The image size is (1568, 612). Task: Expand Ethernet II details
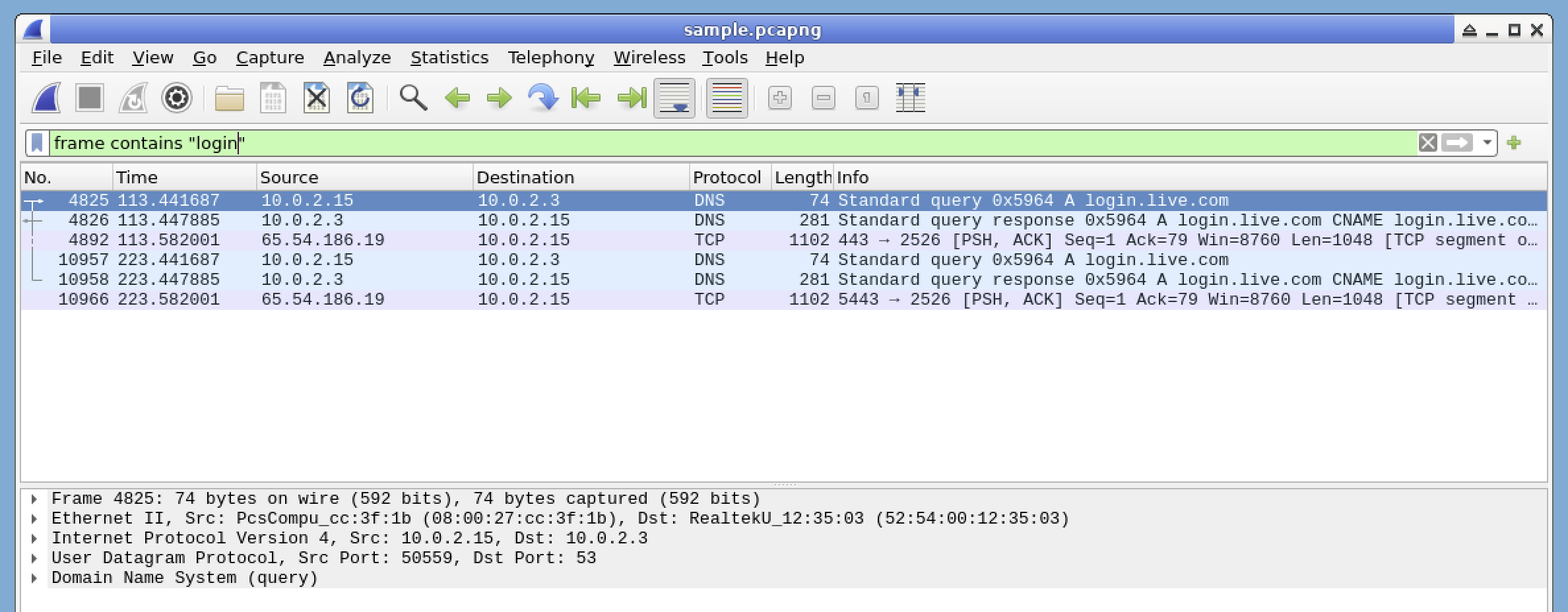(34, 519)
